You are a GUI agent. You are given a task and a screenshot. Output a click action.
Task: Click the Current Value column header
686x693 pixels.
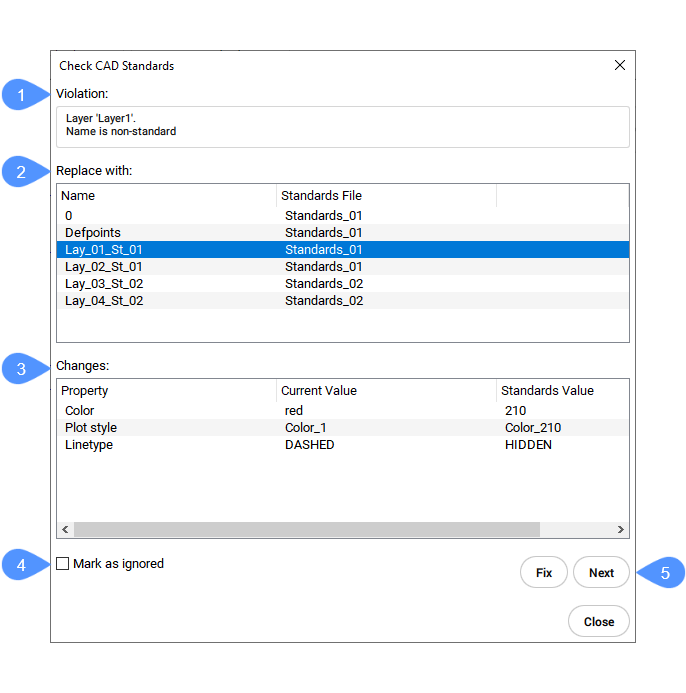[385, 391]
